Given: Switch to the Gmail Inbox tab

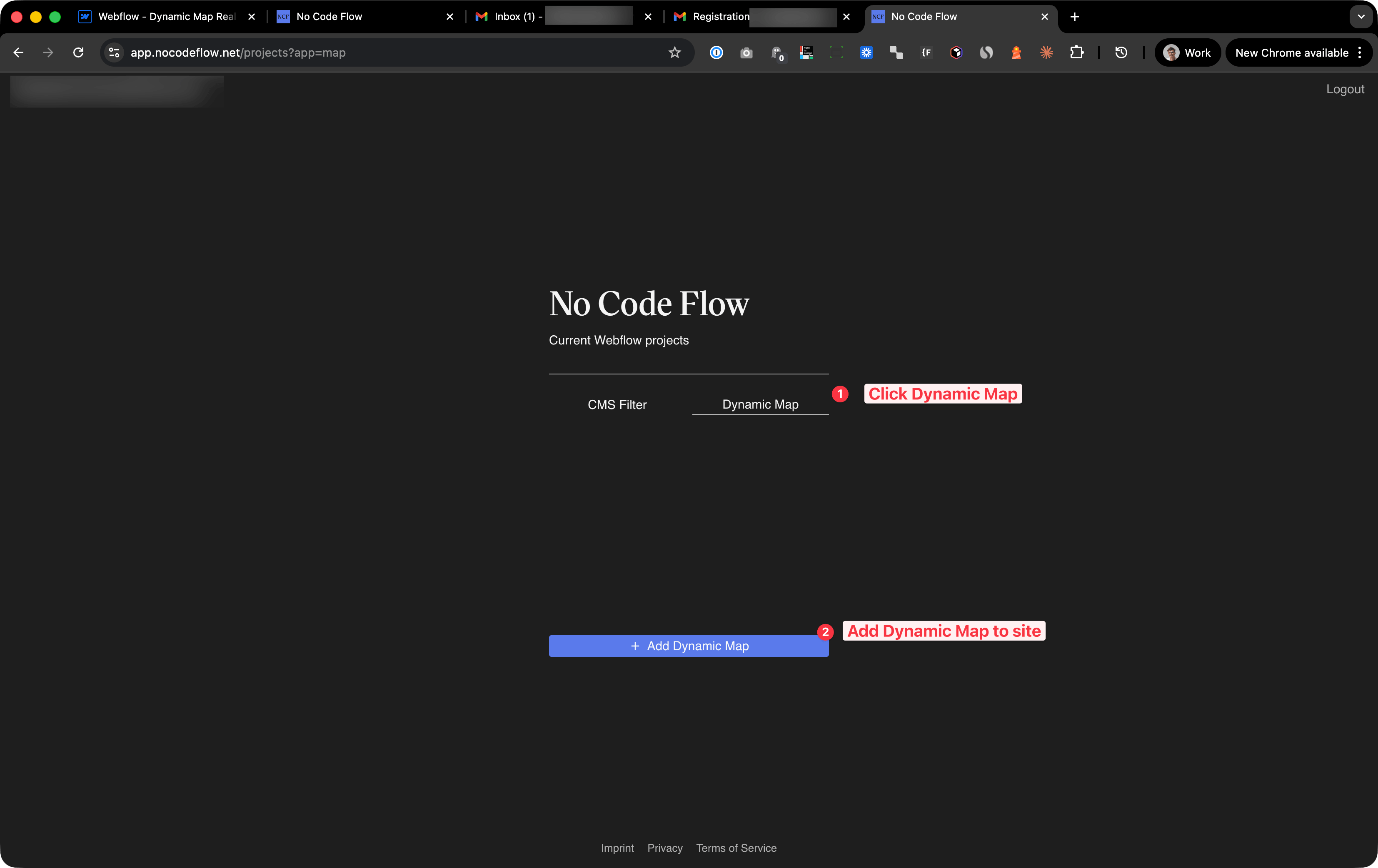Looking at the screenshot, I should [563, 17].
